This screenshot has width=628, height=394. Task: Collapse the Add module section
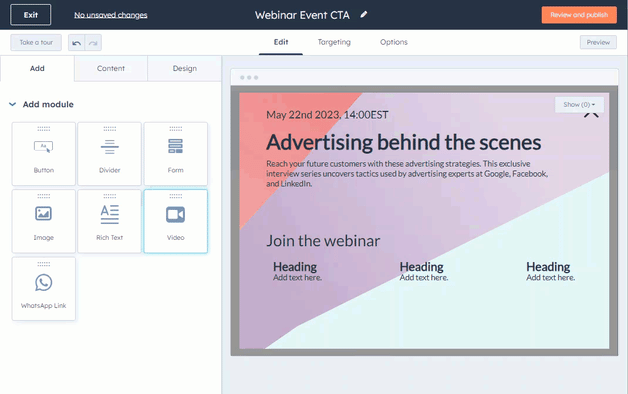coord(12,104)
